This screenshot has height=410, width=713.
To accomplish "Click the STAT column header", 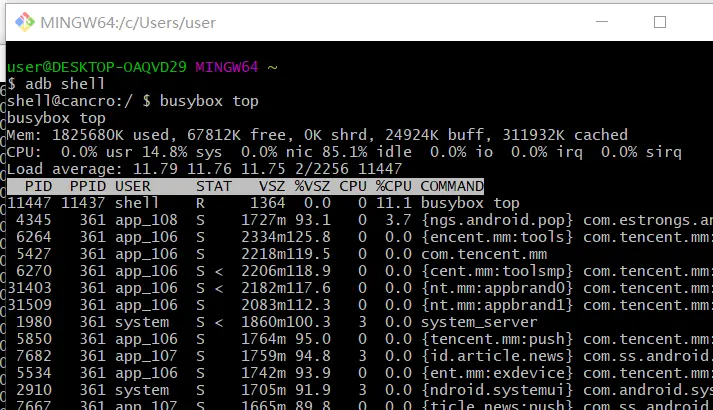I will (214, 186).
